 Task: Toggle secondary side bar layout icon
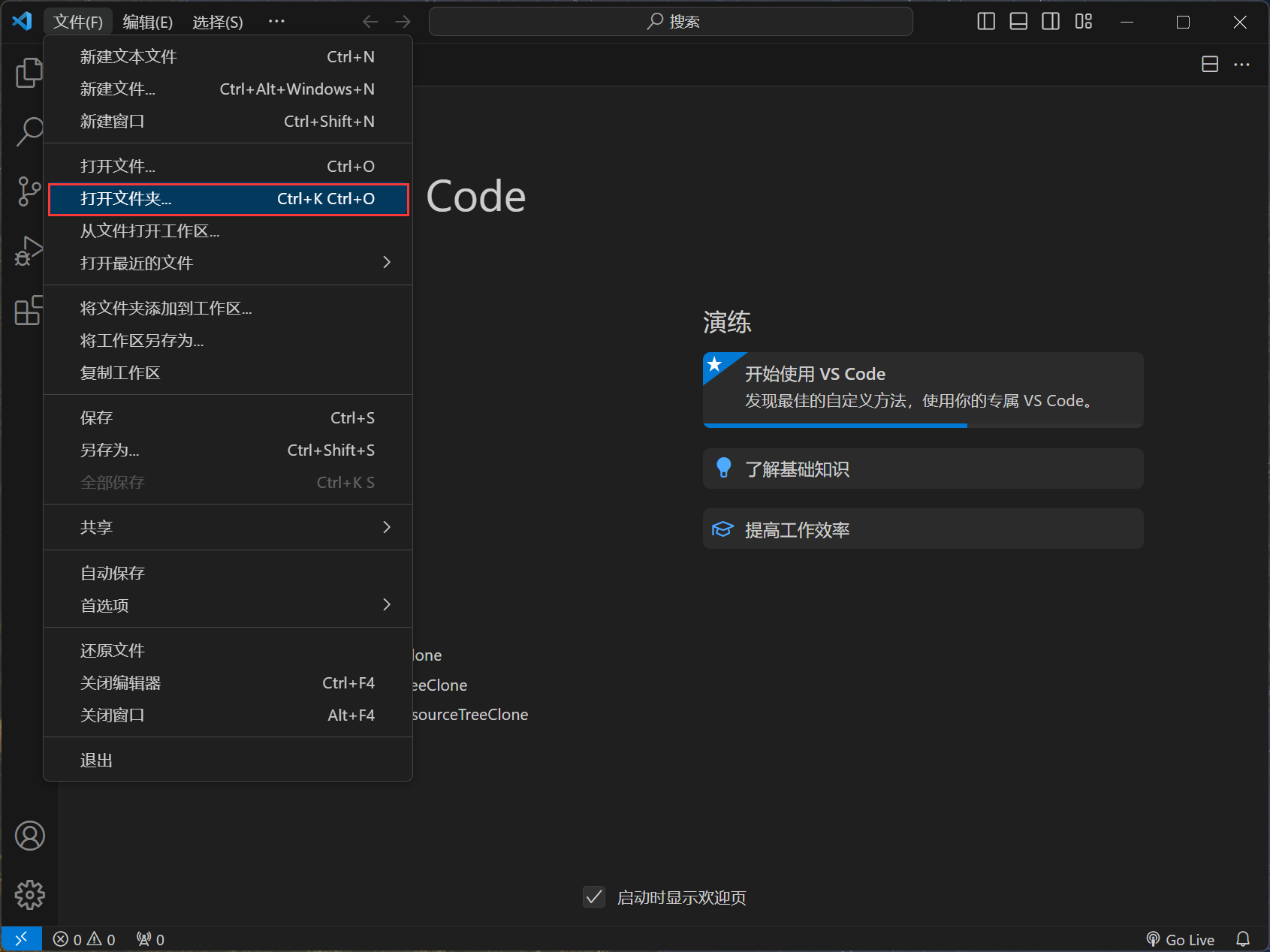click(1051, 22)
